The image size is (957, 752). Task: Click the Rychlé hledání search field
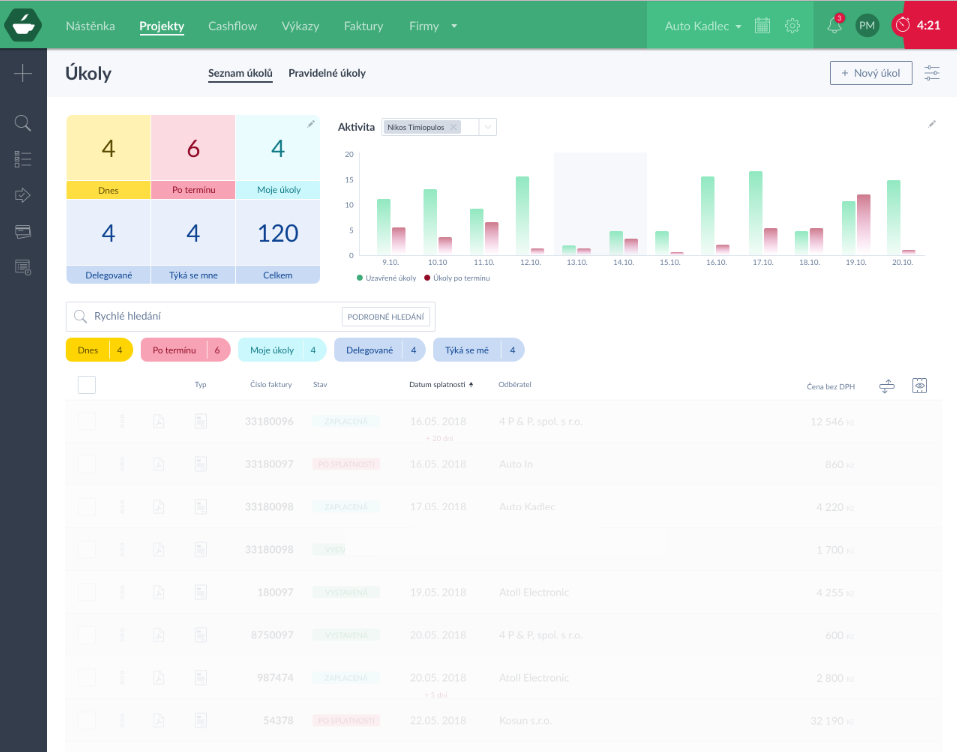[x=210, y=316]
